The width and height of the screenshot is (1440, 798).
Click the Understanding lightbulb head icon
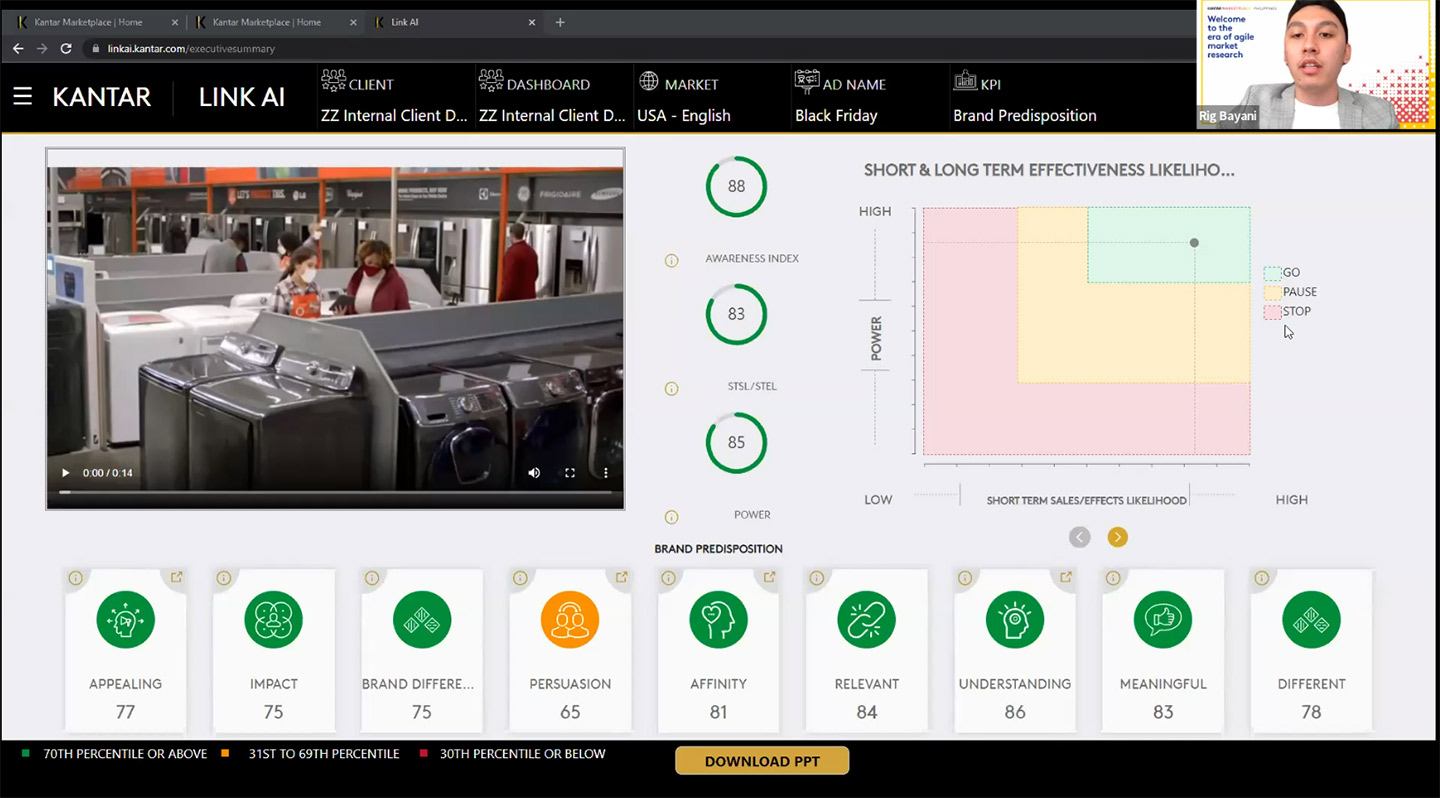(x=1014, y=619)
